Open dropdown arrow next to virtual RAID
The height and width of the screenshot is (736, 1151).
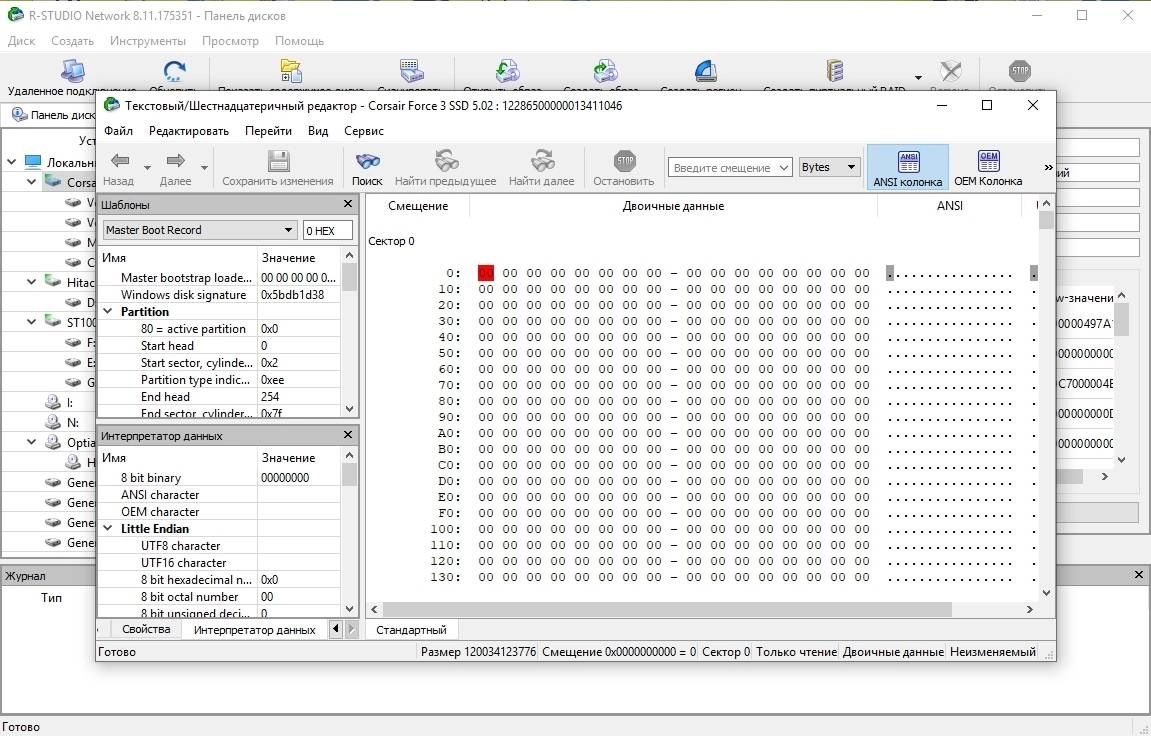[918, 77]
